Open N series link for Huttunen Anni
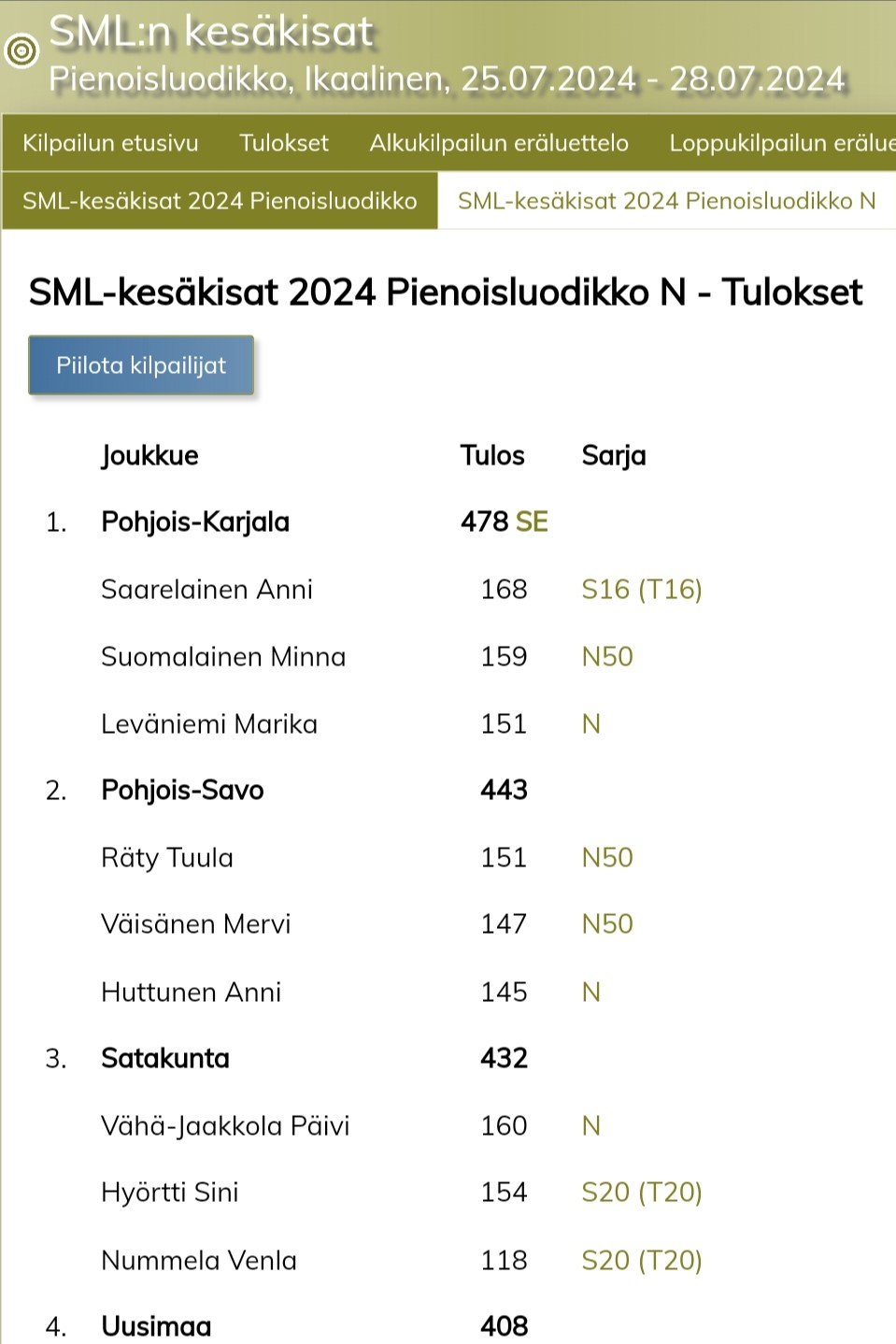The height and width of the screenshot is (1344, 896). 590,992
